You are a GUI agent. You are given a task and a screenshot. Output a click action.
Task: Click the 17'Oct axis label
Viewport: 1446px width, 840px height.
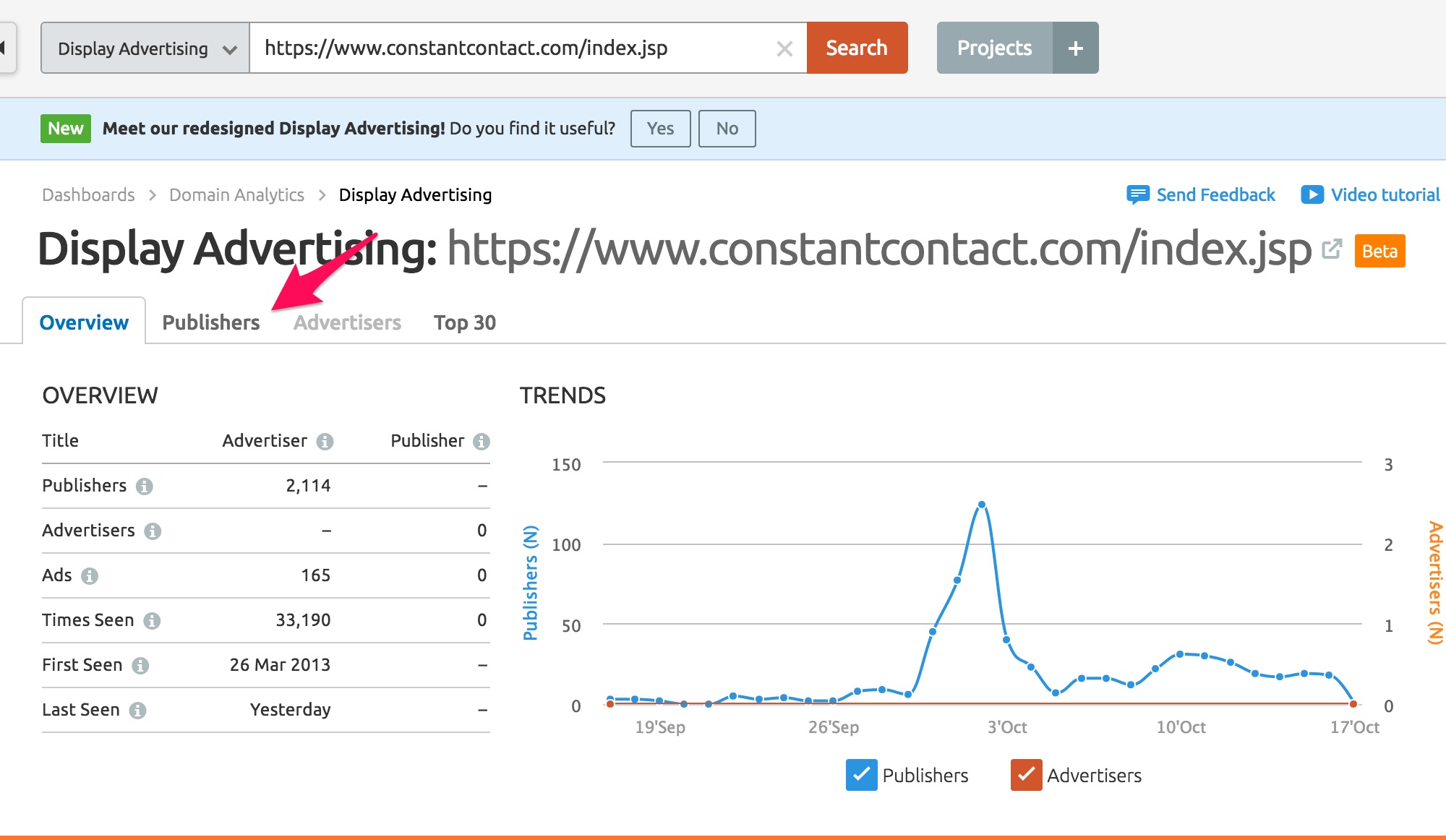pos(1355,727)
